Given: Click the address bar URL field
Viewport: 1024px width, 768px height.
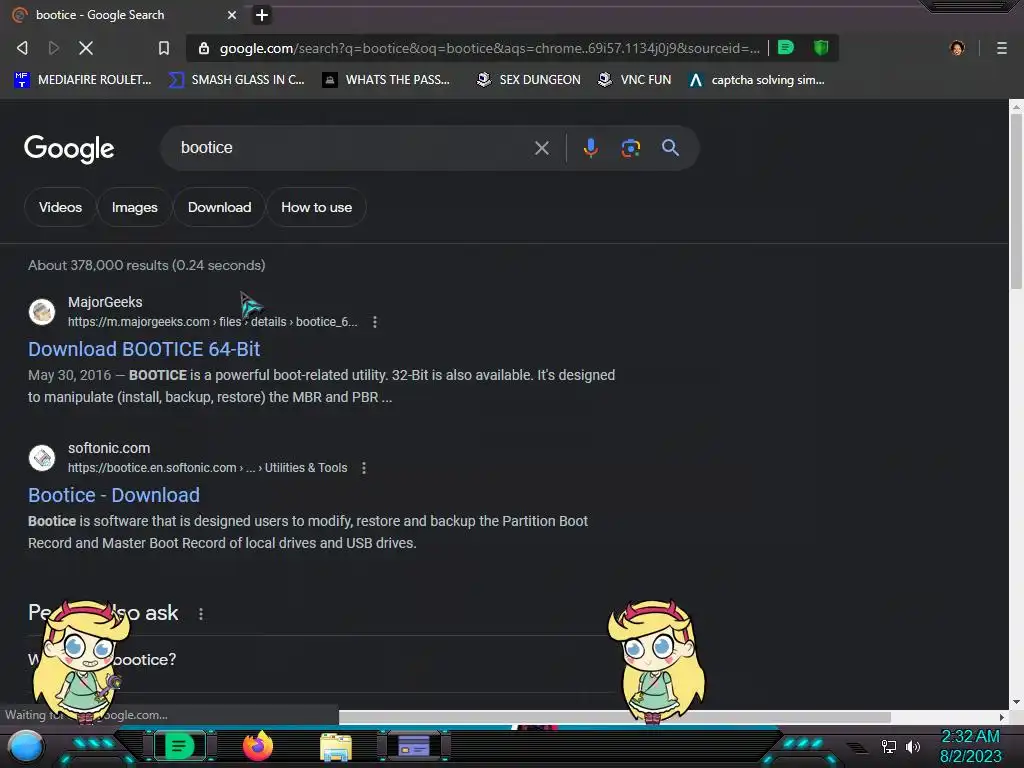Looking at the screenshot, I should (x=489, y=48).
